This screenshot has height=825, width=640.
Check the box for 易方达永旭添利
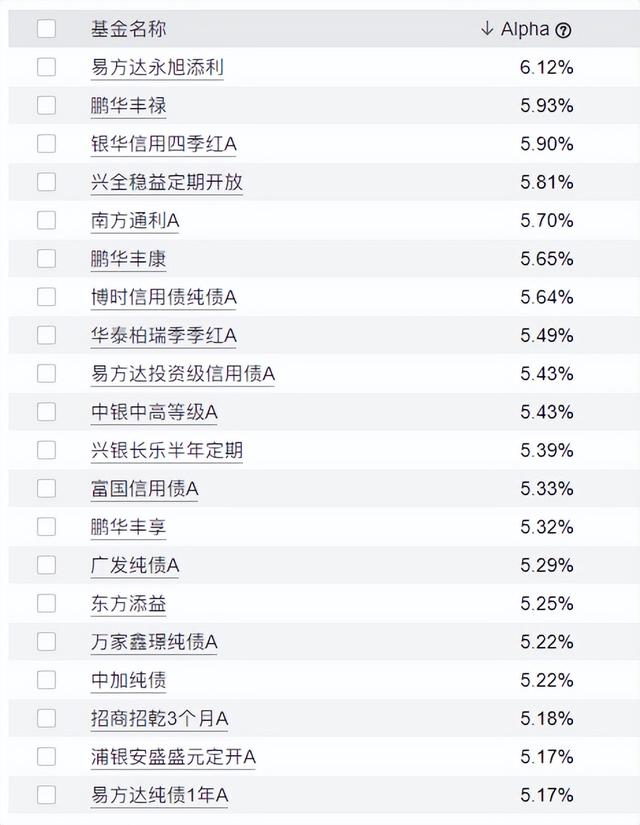tap(47, 67)
